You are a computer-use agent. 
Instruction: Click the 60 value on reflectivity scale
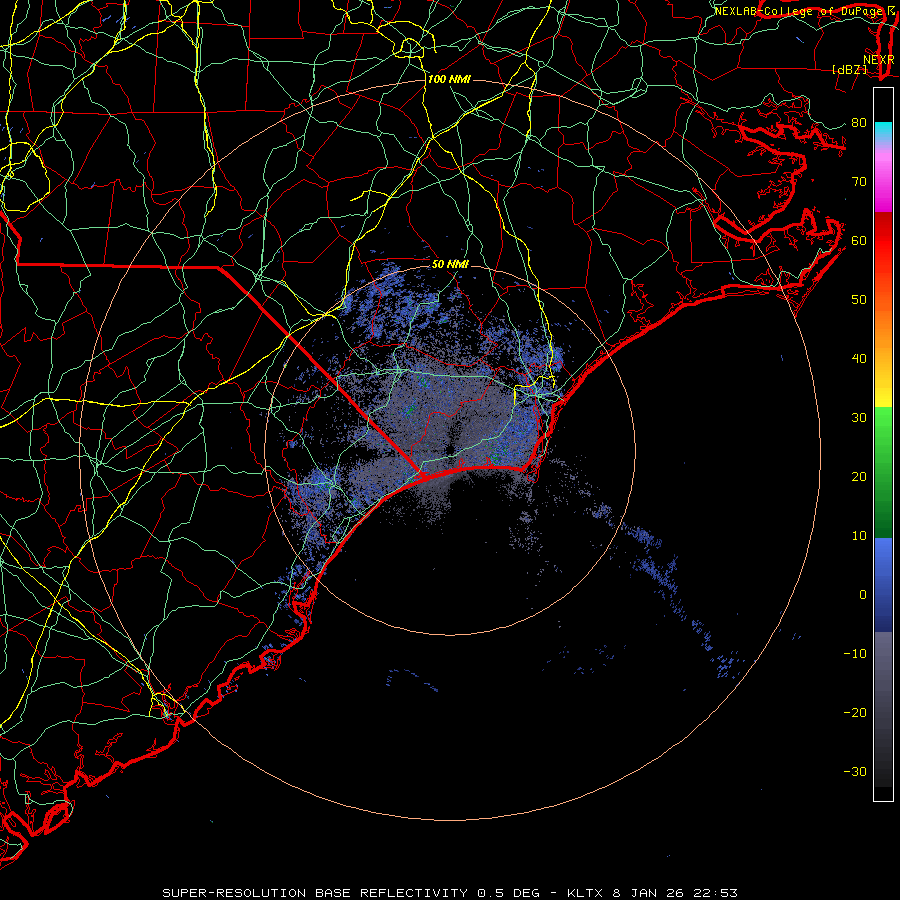click(859, 240)
